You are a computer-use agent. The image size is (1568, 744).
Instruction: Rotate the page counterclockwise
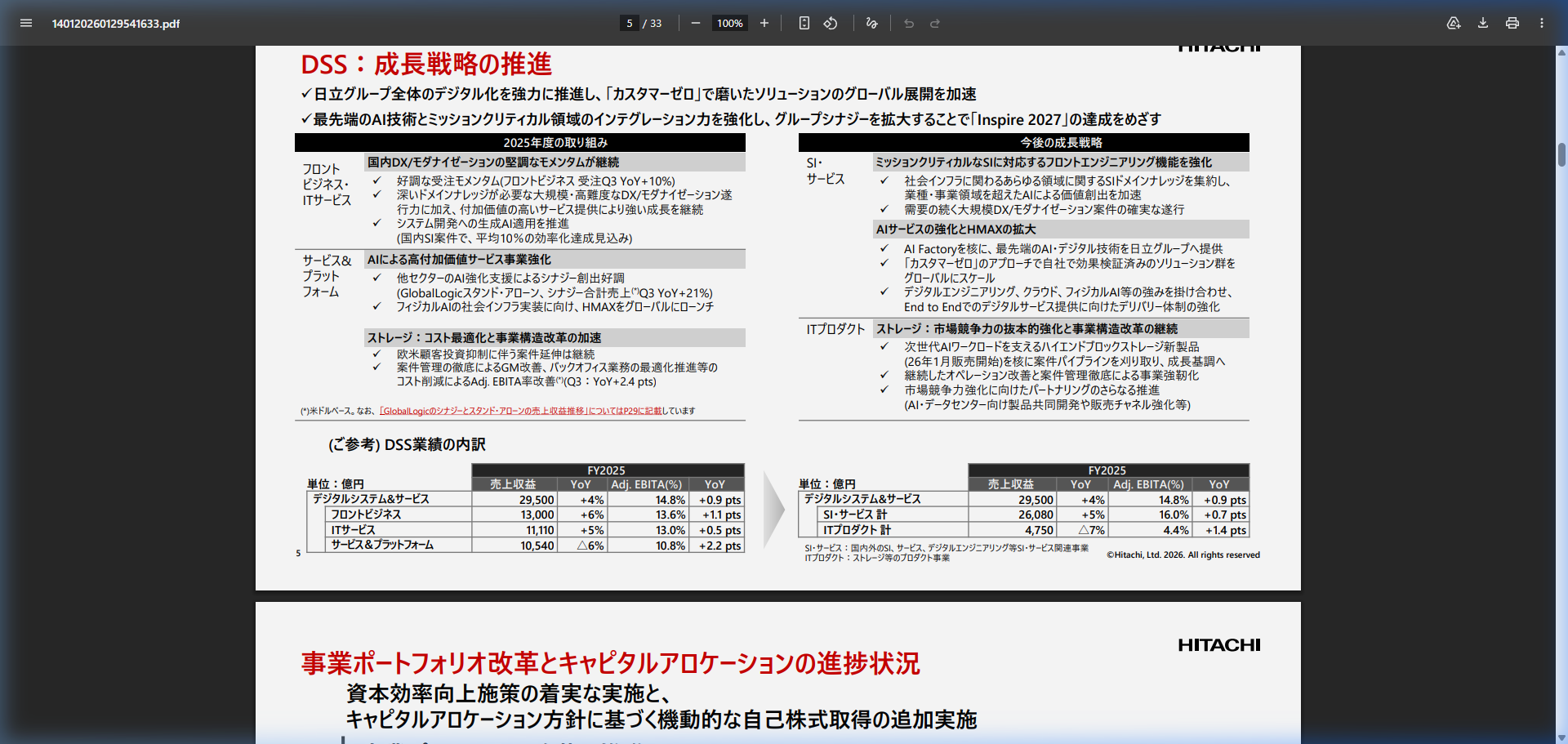coord(831,23)
